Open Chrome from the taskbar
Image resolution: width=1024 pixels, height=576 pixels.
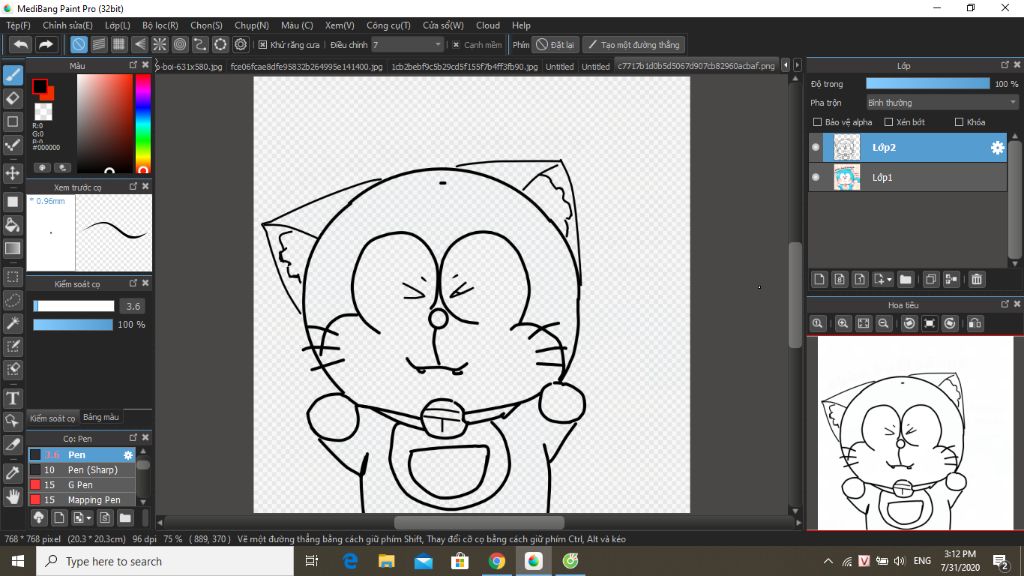click(497, 561)
